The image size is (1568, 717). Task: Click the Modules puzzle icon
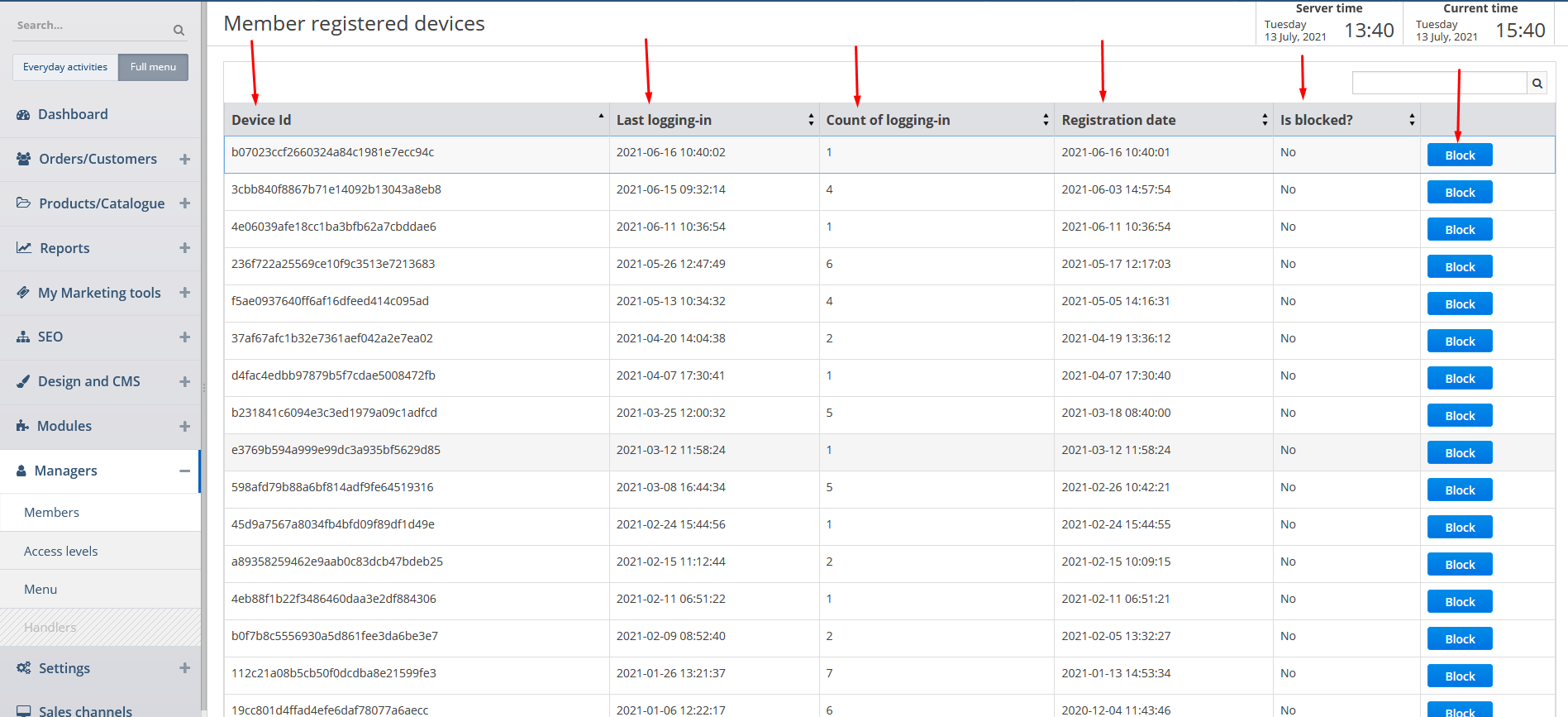tap(22, 426)
